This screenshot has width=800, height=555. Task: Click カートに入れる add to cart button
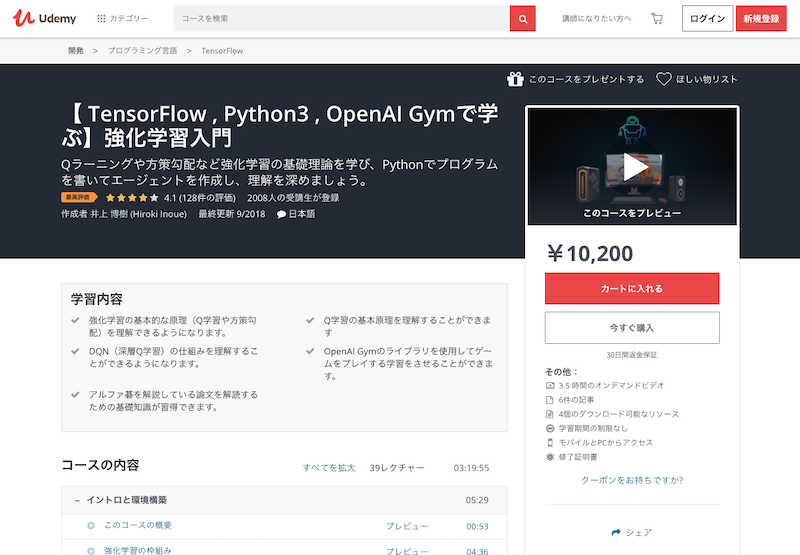coord(632,288)
